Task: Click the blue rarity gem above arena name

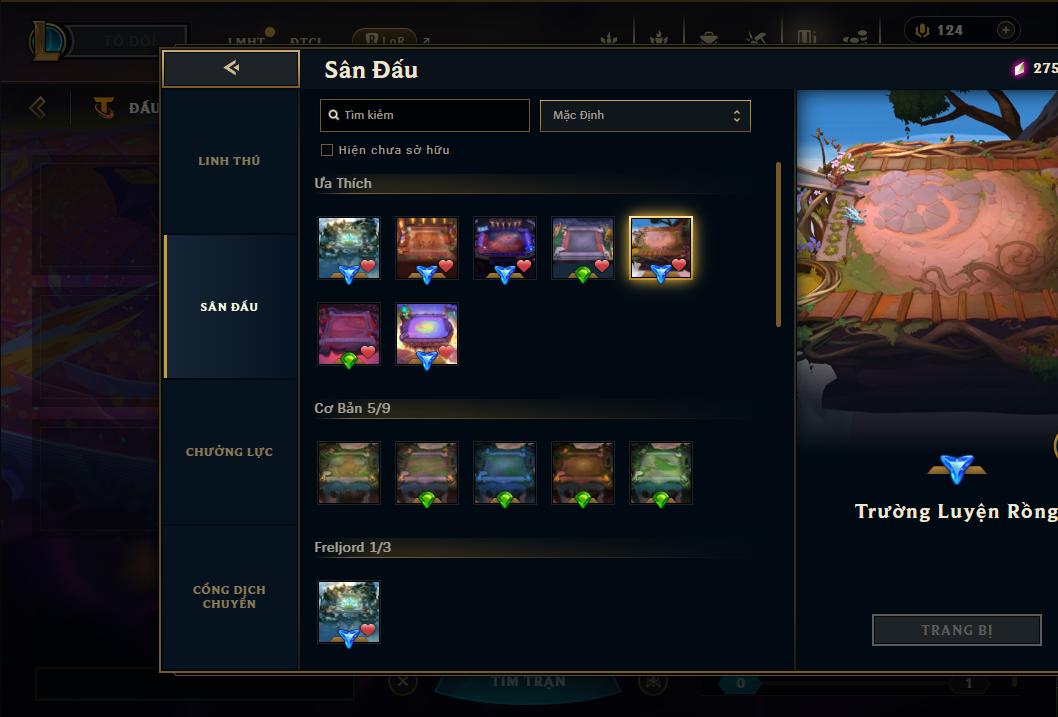Action: click(x=957, y=469)
